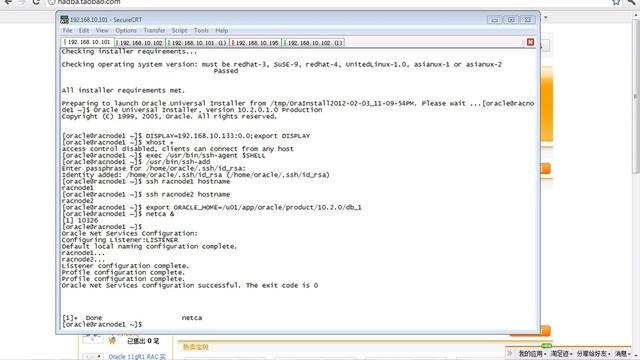
Task: Click the 'ssh racnode1 hostname' command line
Action: pyautogui.click(x=146, y=181)
